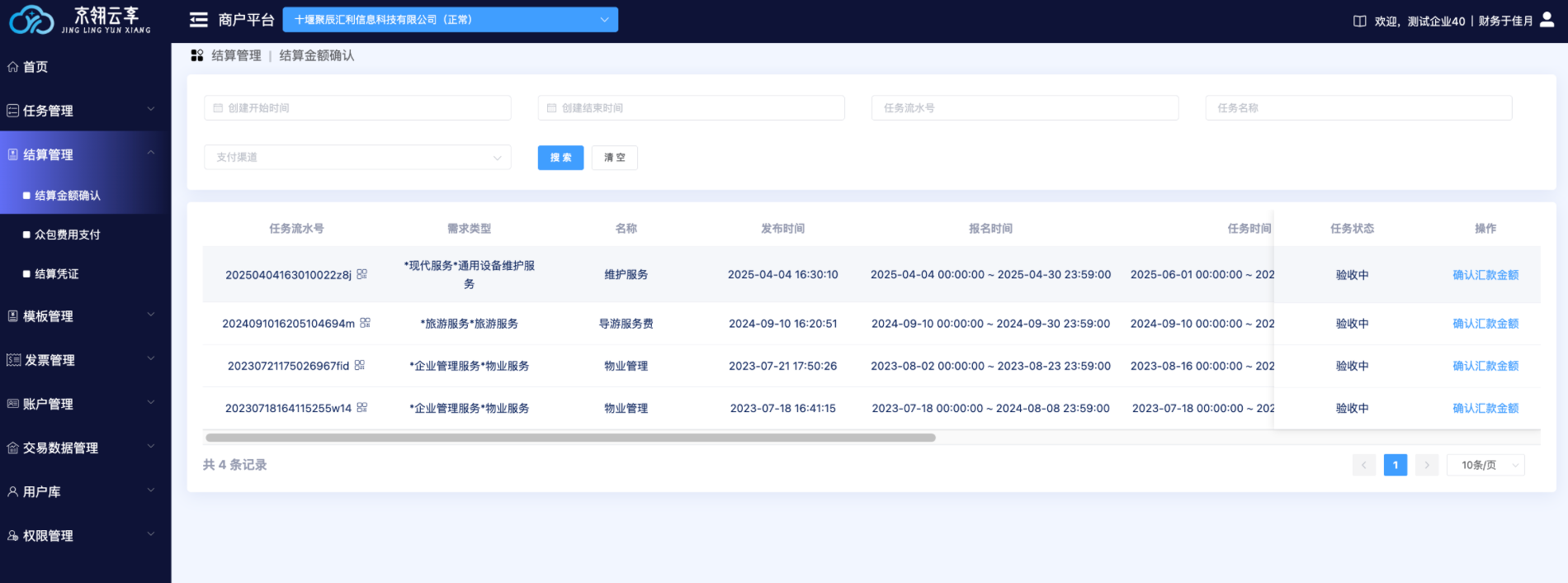Open the 支付渠道 payment channel dropdown
This screenshot has width=1568, height=583.
click(357, 157)
